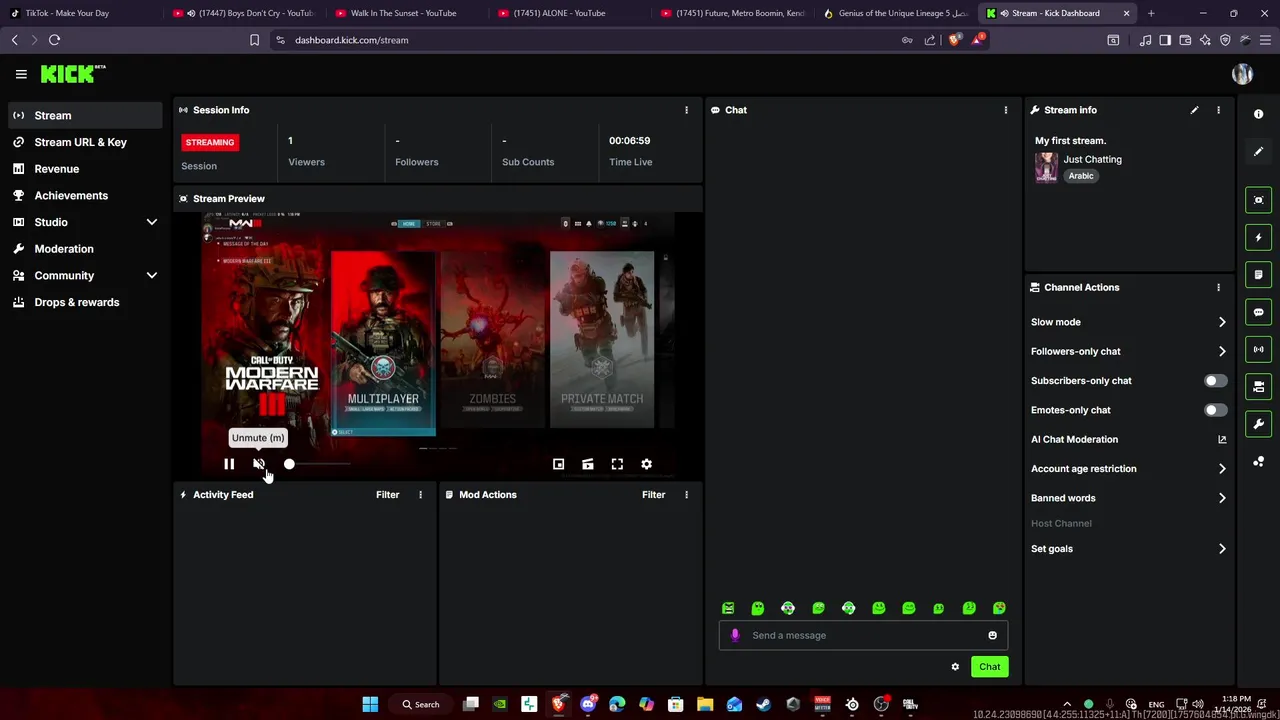The image size is (1280, 720).
Task: Open Discord from the taskbar
Action: [588, 704]
